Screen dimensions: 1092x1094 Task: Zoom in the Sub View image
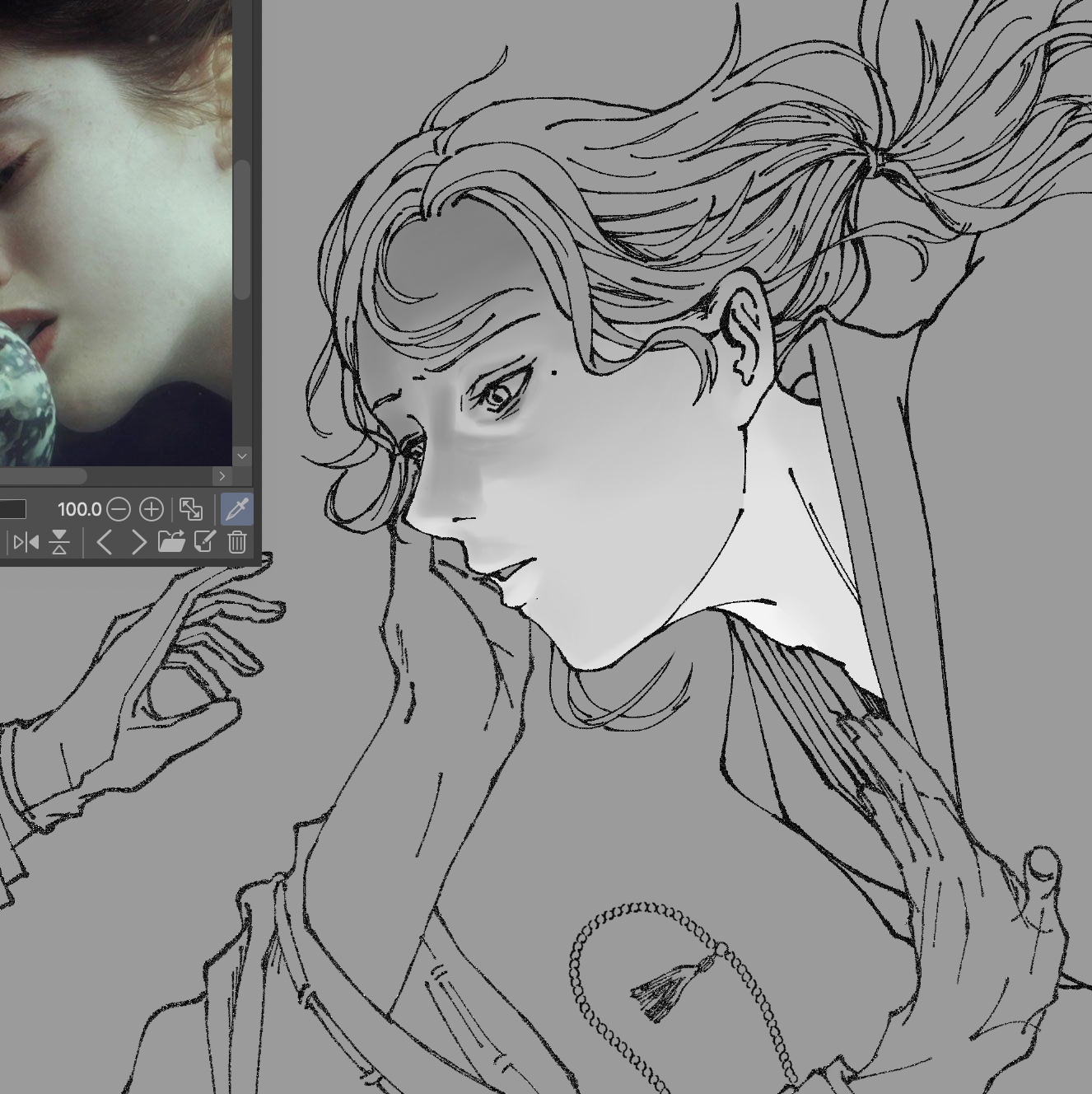point(152,509)
